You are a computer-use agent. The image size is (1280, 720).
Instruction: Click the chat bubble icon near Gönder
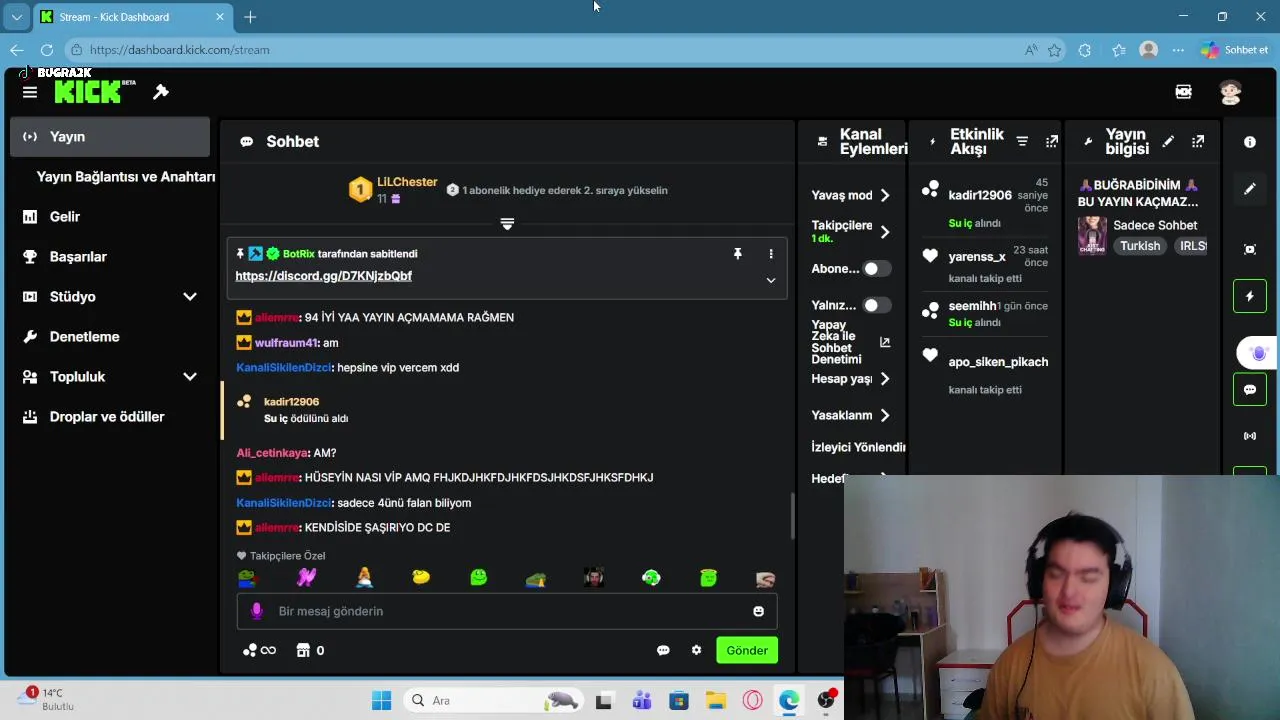click(663, 650)
